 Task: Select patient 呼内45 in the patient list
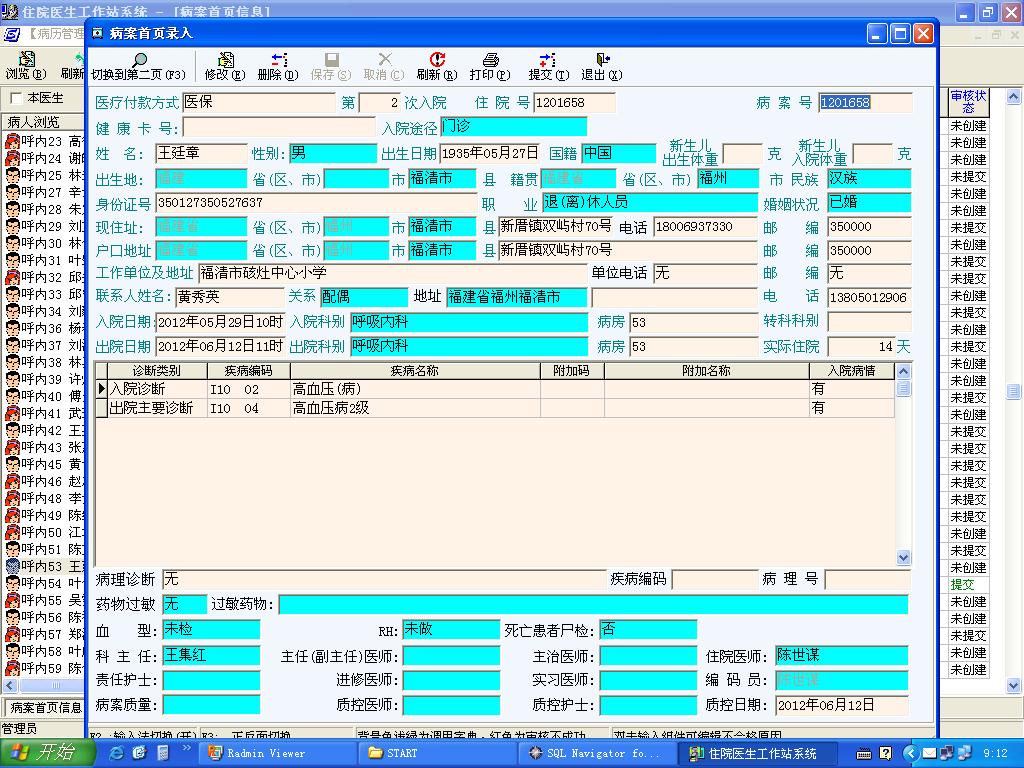pyautogui.click(x=44, y=464)
